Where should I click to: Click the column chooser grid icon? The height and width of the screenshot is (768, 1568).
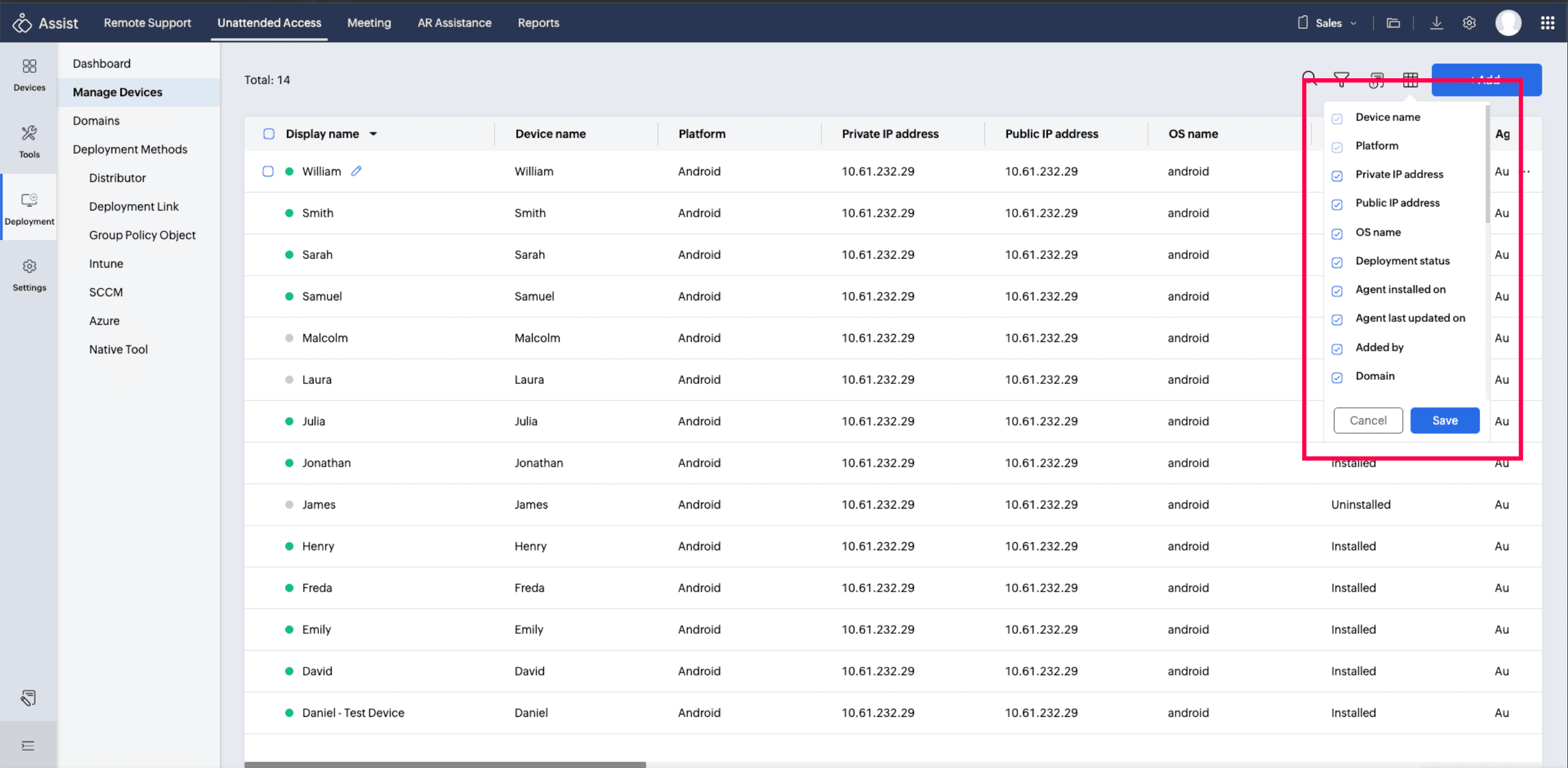click(x=1410, y=80)
